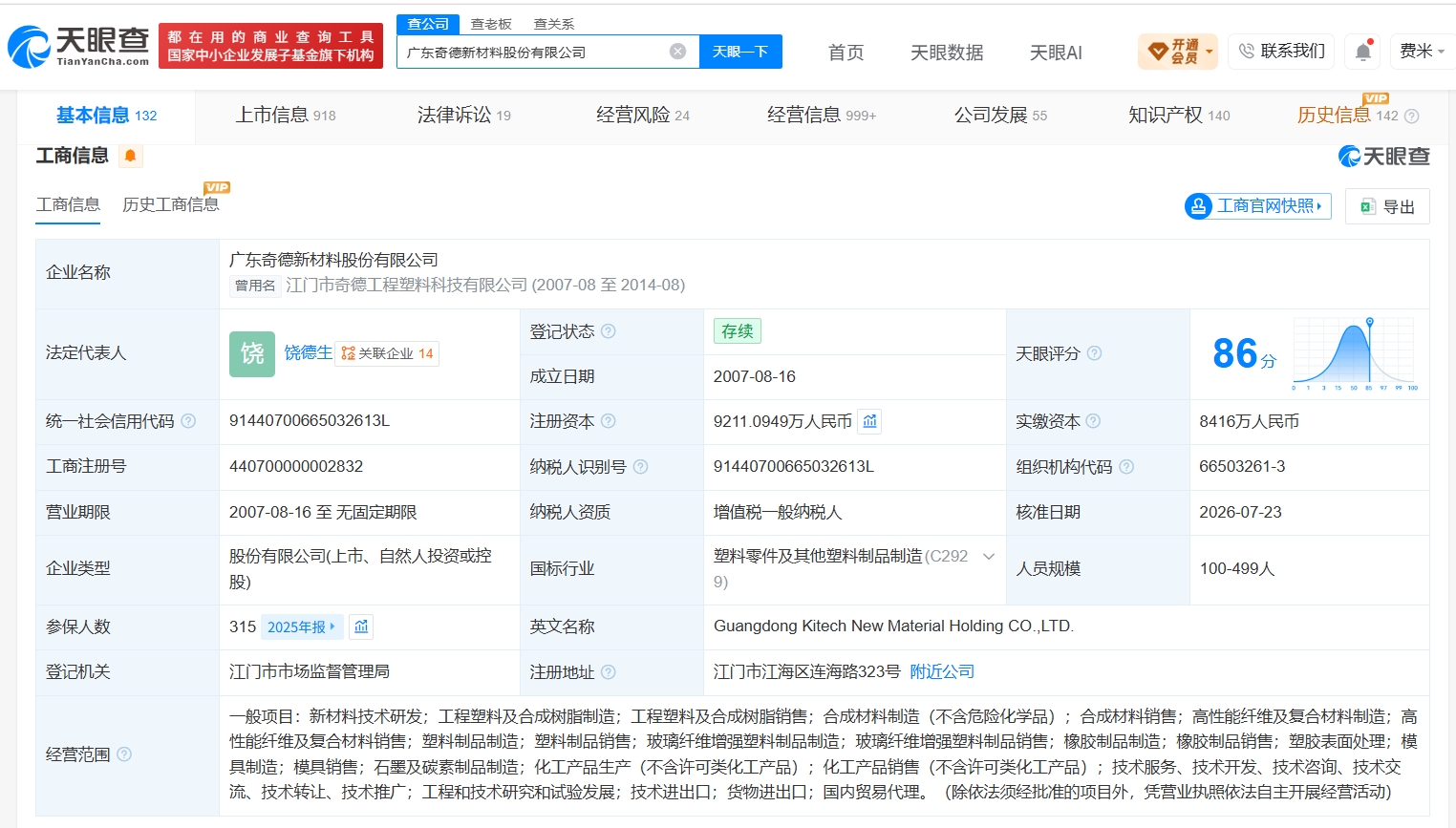Open 工商官网快照 snapshot button

(x=1258, y=205)
